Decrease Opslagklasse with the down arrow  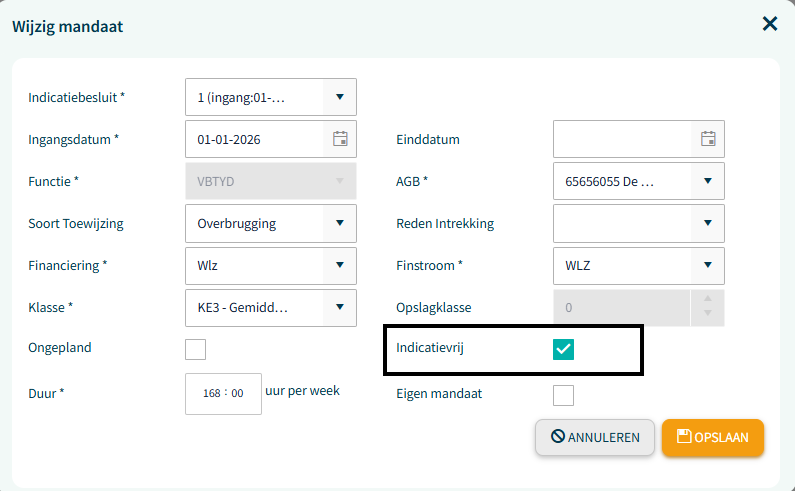point(708,315)
